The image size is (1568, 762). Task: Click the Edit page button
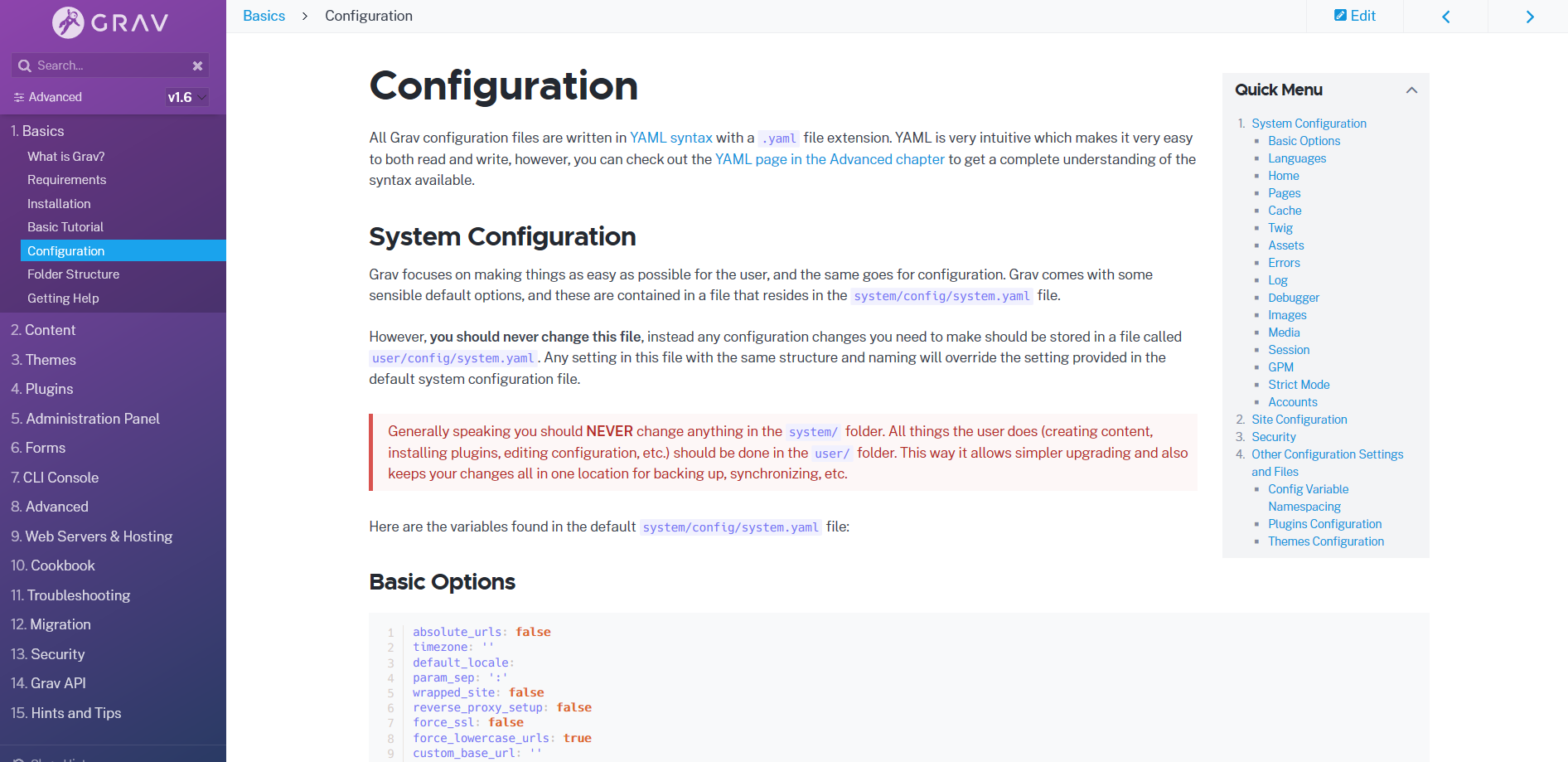click(1354, 16)
